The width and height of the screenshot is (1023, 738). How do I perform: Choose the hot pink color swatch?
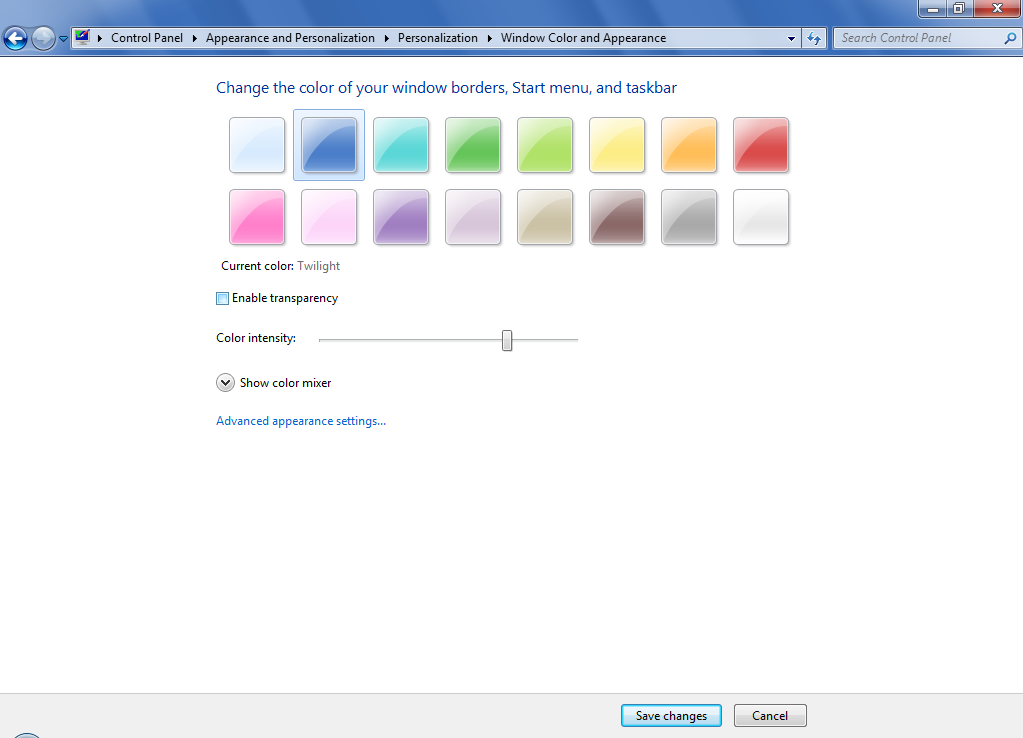click(257, 217)
